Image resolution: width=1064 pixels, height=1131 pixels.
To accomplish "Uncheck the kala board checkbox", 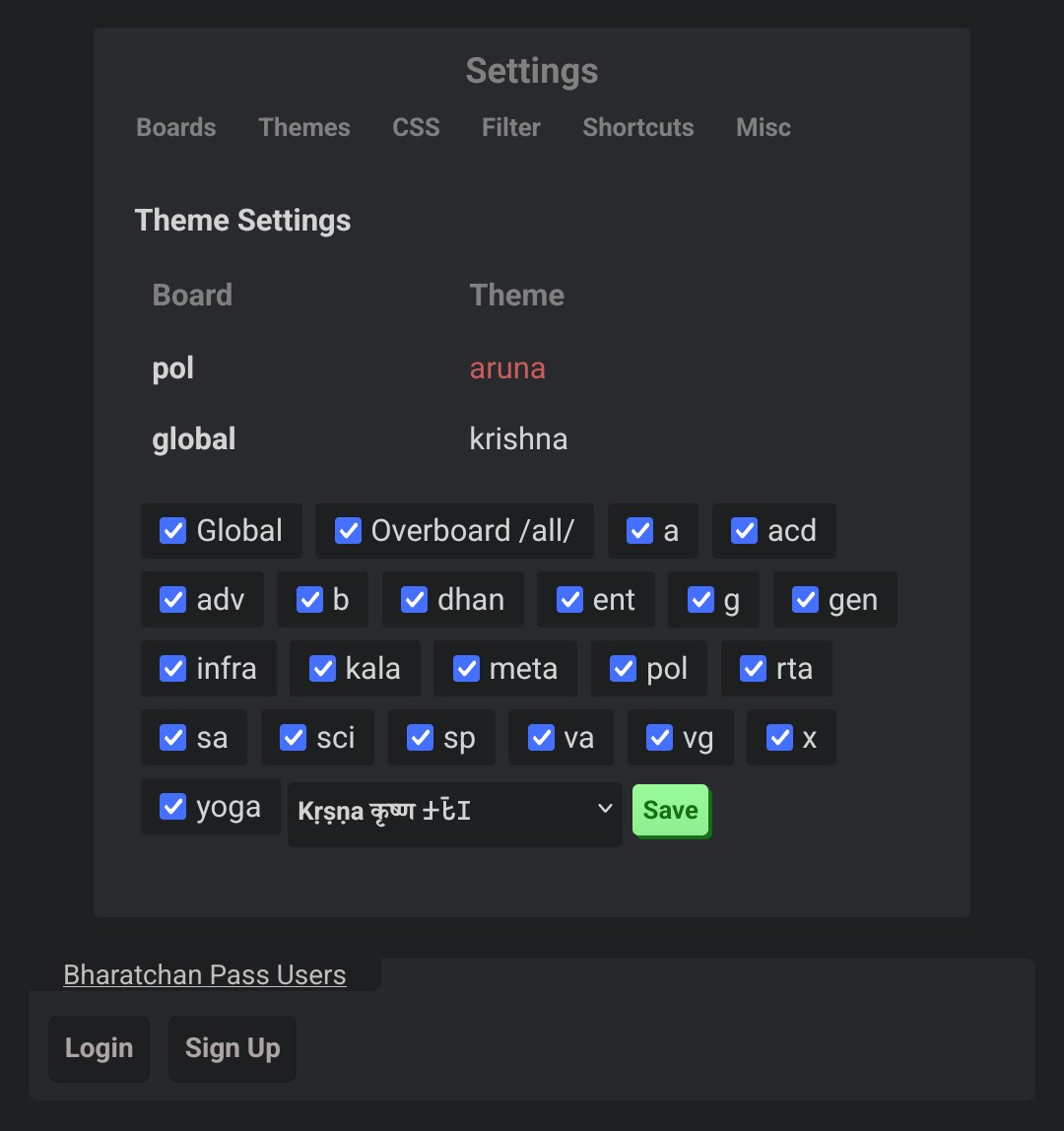I will pos(322,669).
